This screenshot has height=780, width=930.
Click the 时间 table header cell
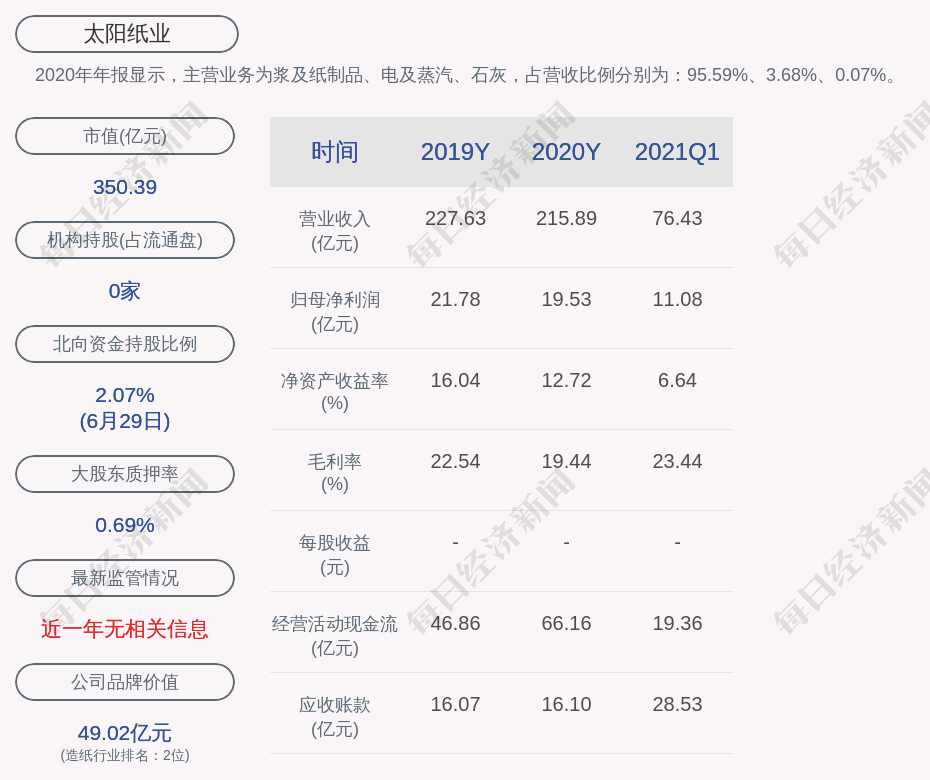(335, 152)
